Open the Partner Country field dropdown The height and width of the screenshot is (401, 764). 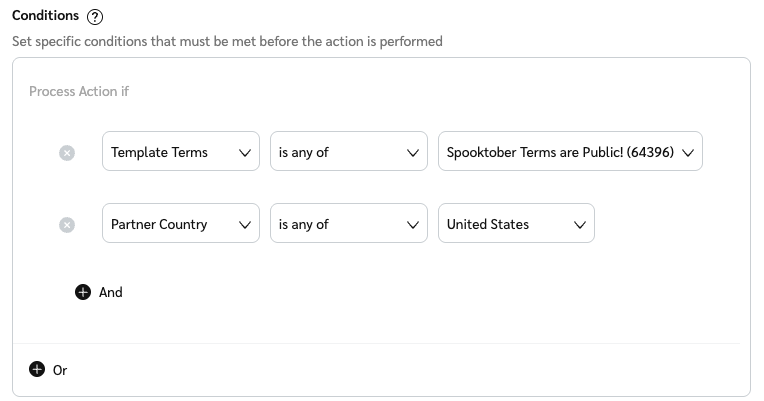180,224
